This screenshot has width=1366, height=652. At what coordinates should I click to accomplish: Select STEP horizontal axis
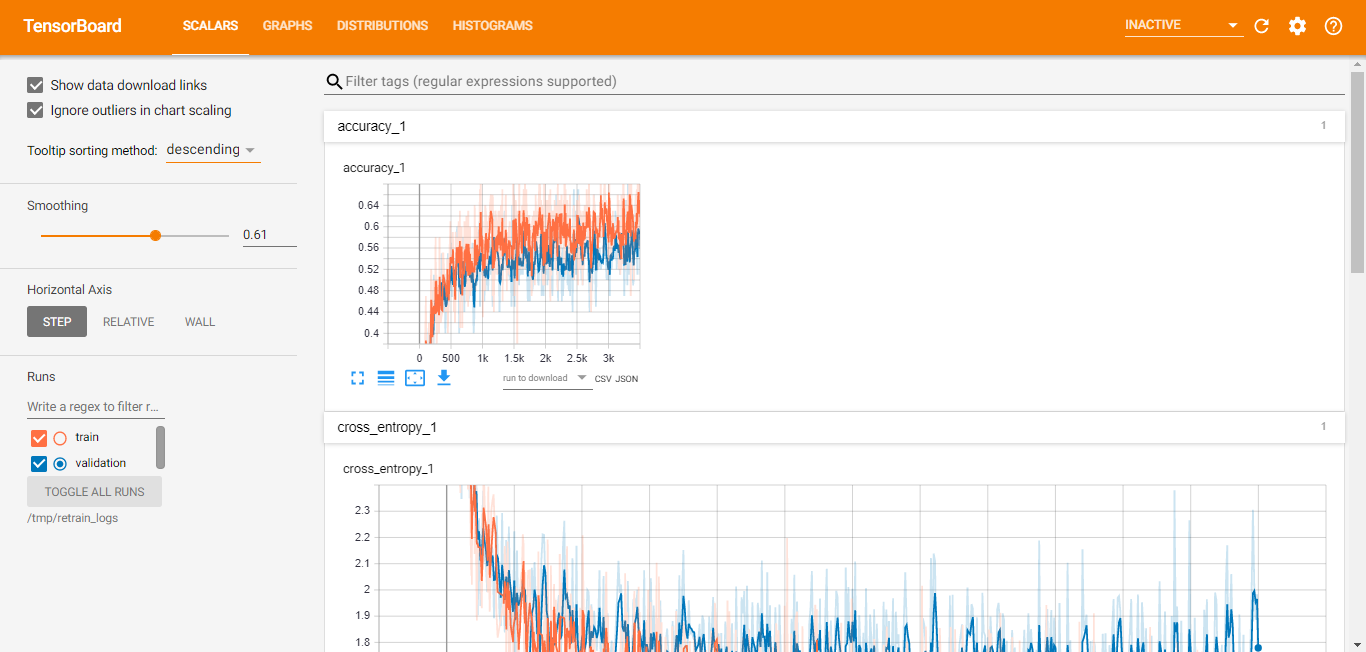tap(57, 322)
